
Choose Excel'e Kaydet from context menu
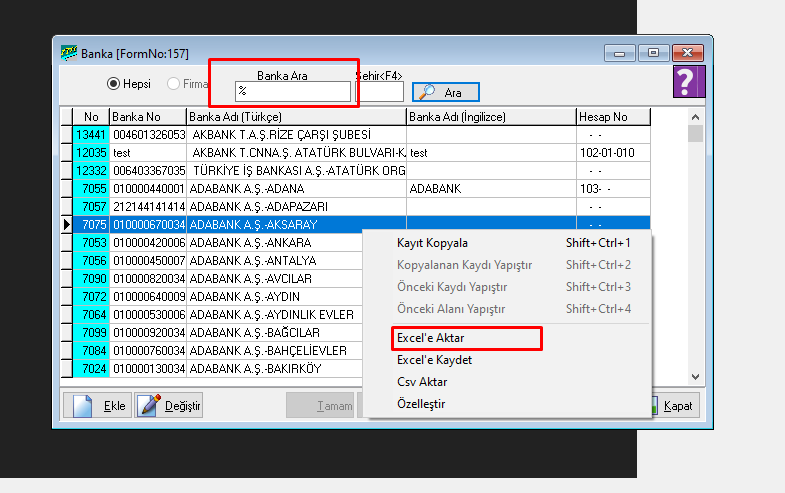coord(507,360)
